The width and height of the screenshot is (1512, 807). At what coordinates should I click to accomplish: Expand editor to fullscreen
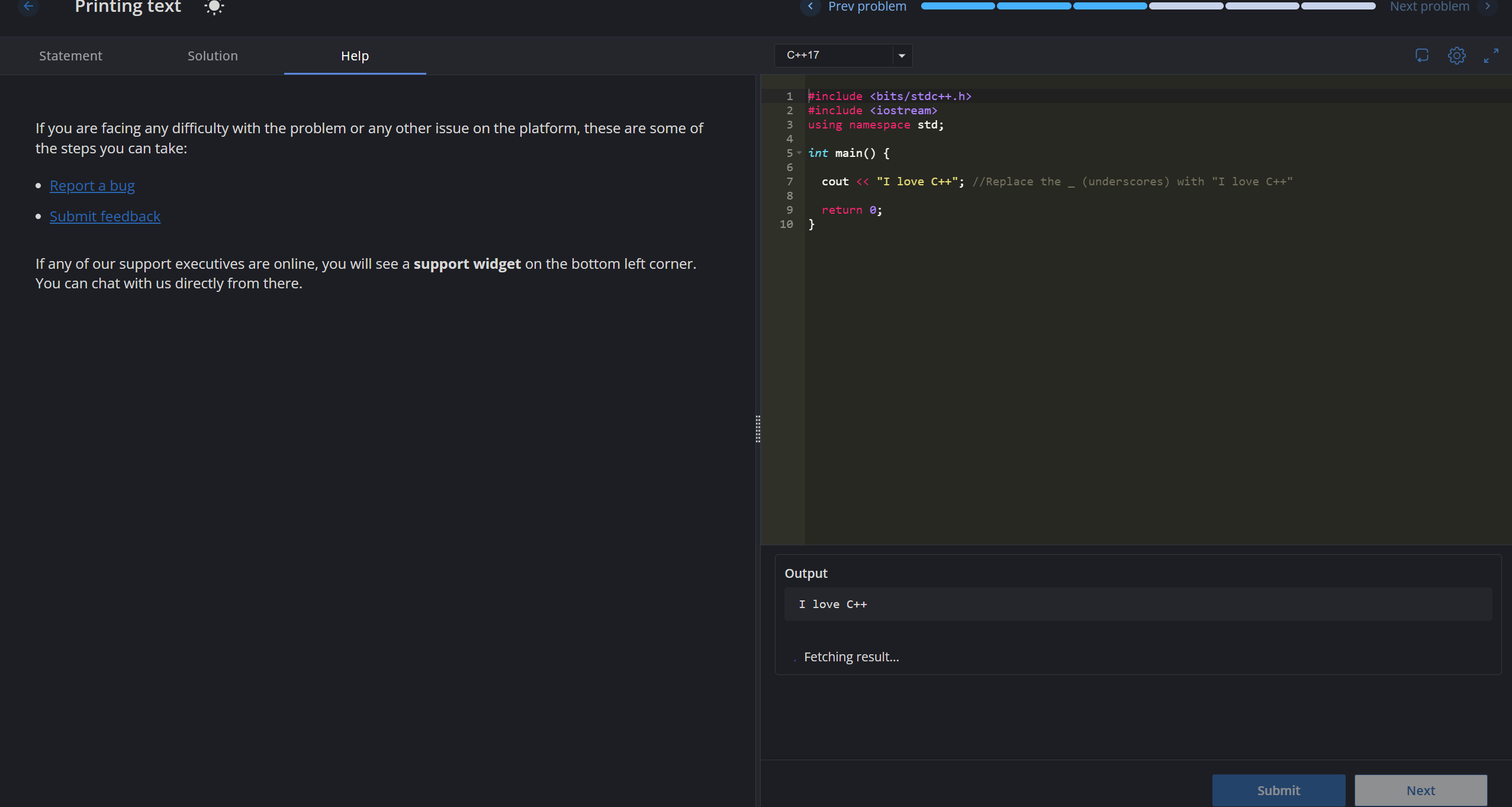[1491, 56]
